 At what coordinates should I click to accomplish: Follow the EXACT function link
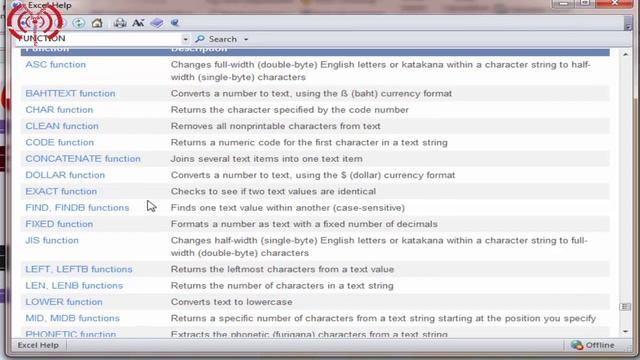click(x=61, y=191)
